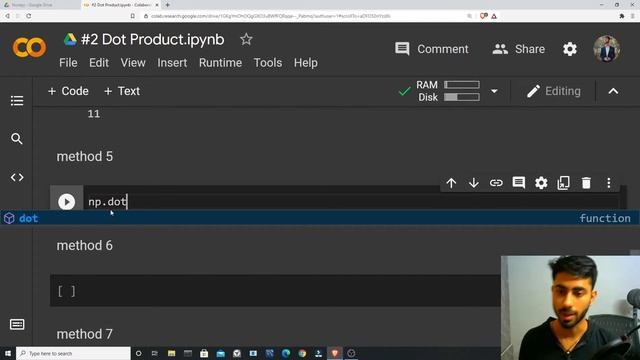Click the method 6 heading
This screenshot has width=640, height=360.
point(84,245)
